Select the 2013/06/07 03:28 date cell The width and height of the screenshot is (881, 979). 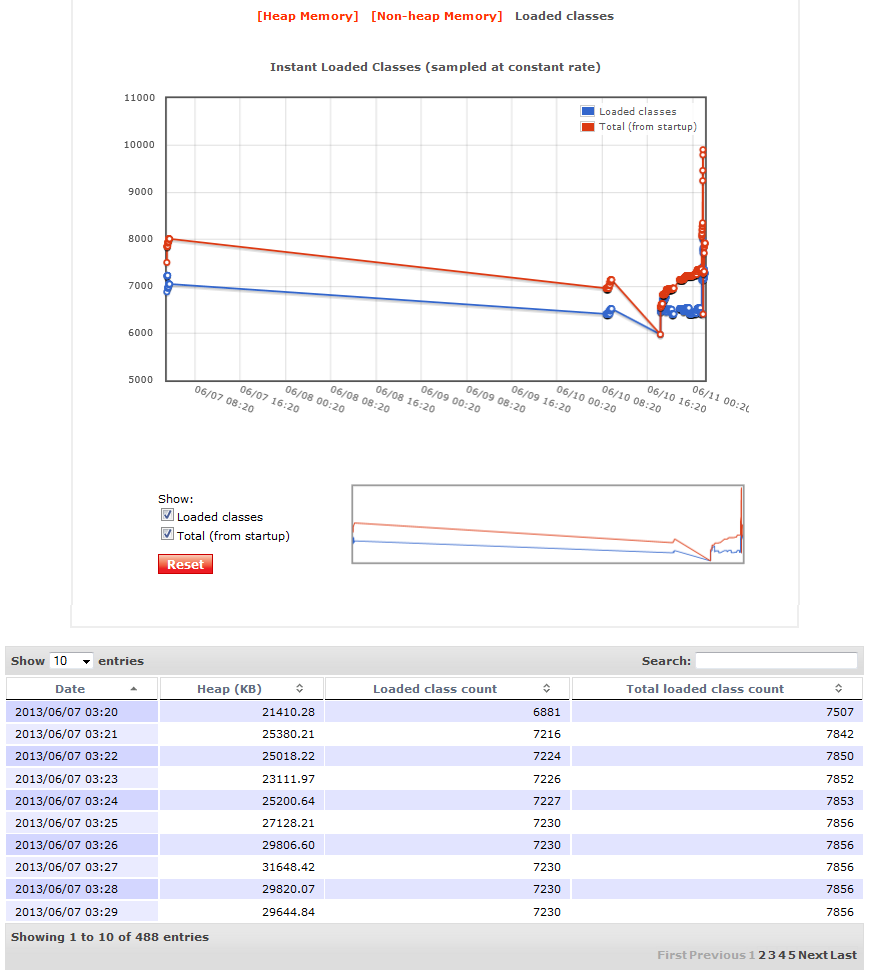tap(82, 889)
